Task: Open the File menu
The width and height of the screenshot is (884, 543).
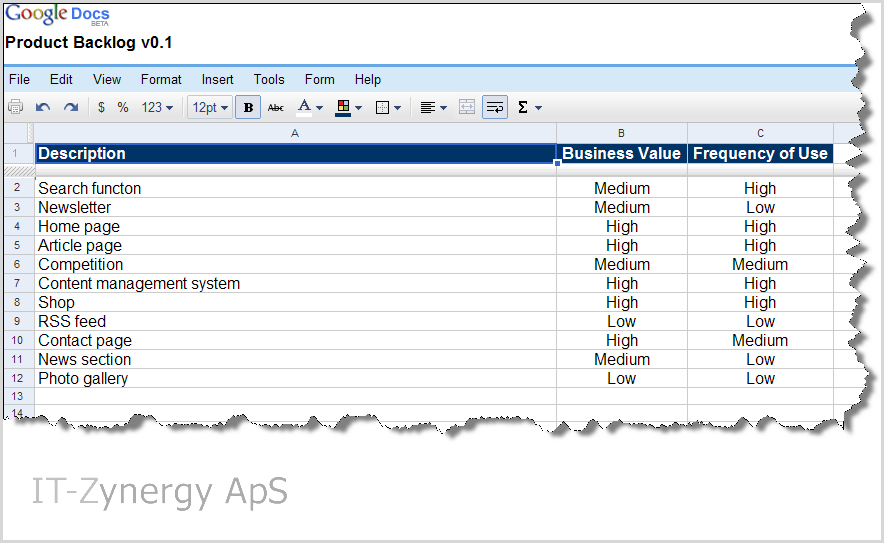Action: [19, 80]
